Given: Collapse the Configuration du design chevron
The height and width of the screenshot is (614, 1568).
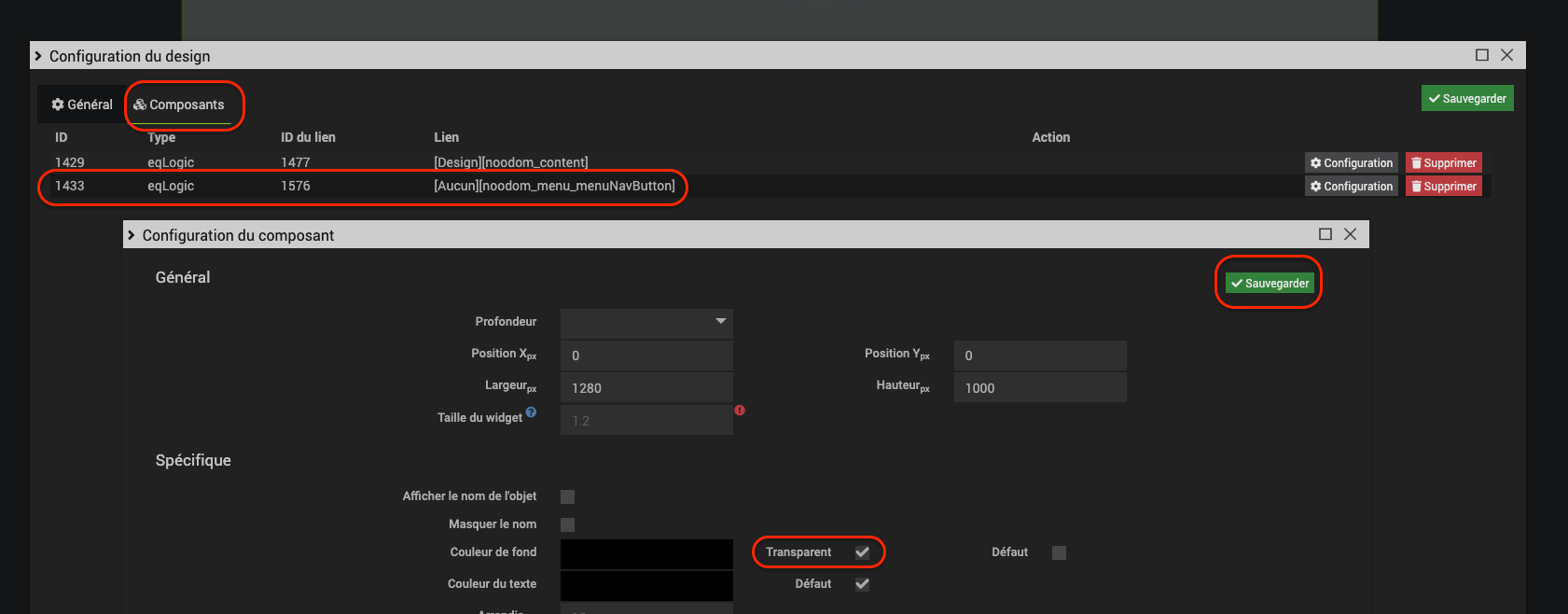Looking at the screenshot, I should pyautogui.click(x=38, y=56).
